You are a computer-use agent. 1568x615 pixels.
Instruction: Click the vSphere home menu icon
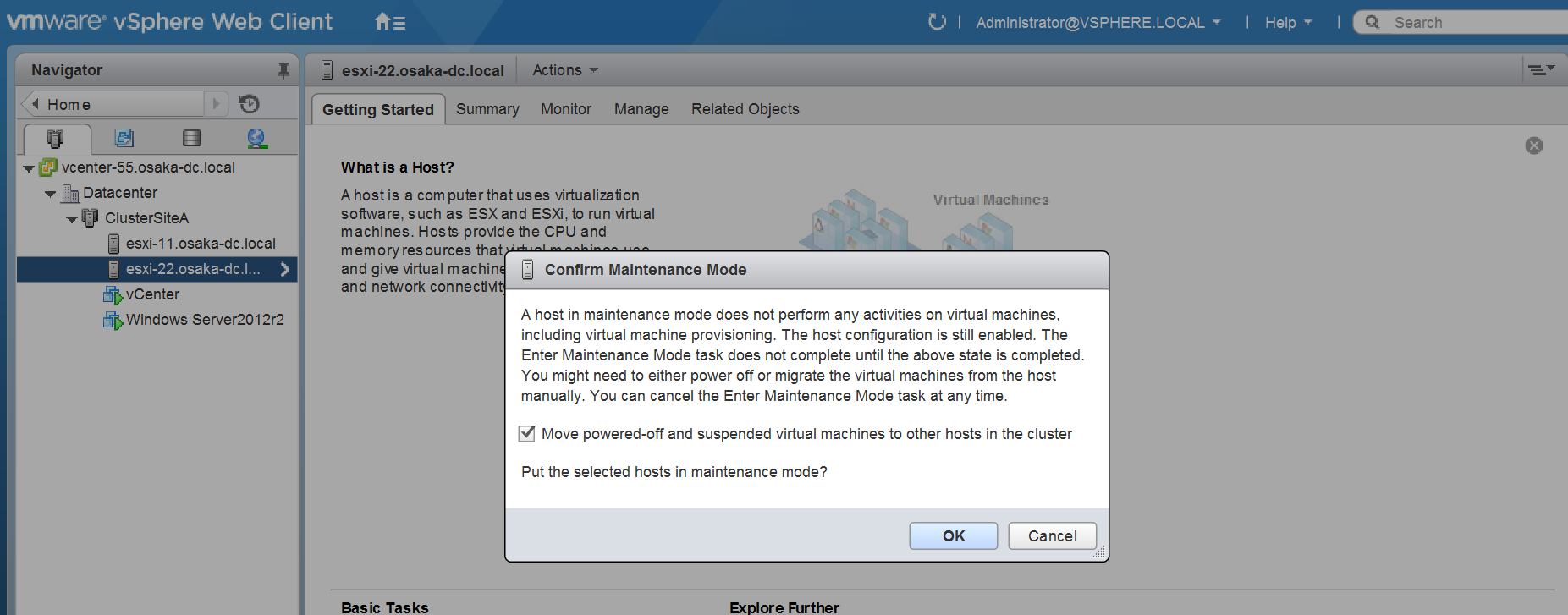389,22
